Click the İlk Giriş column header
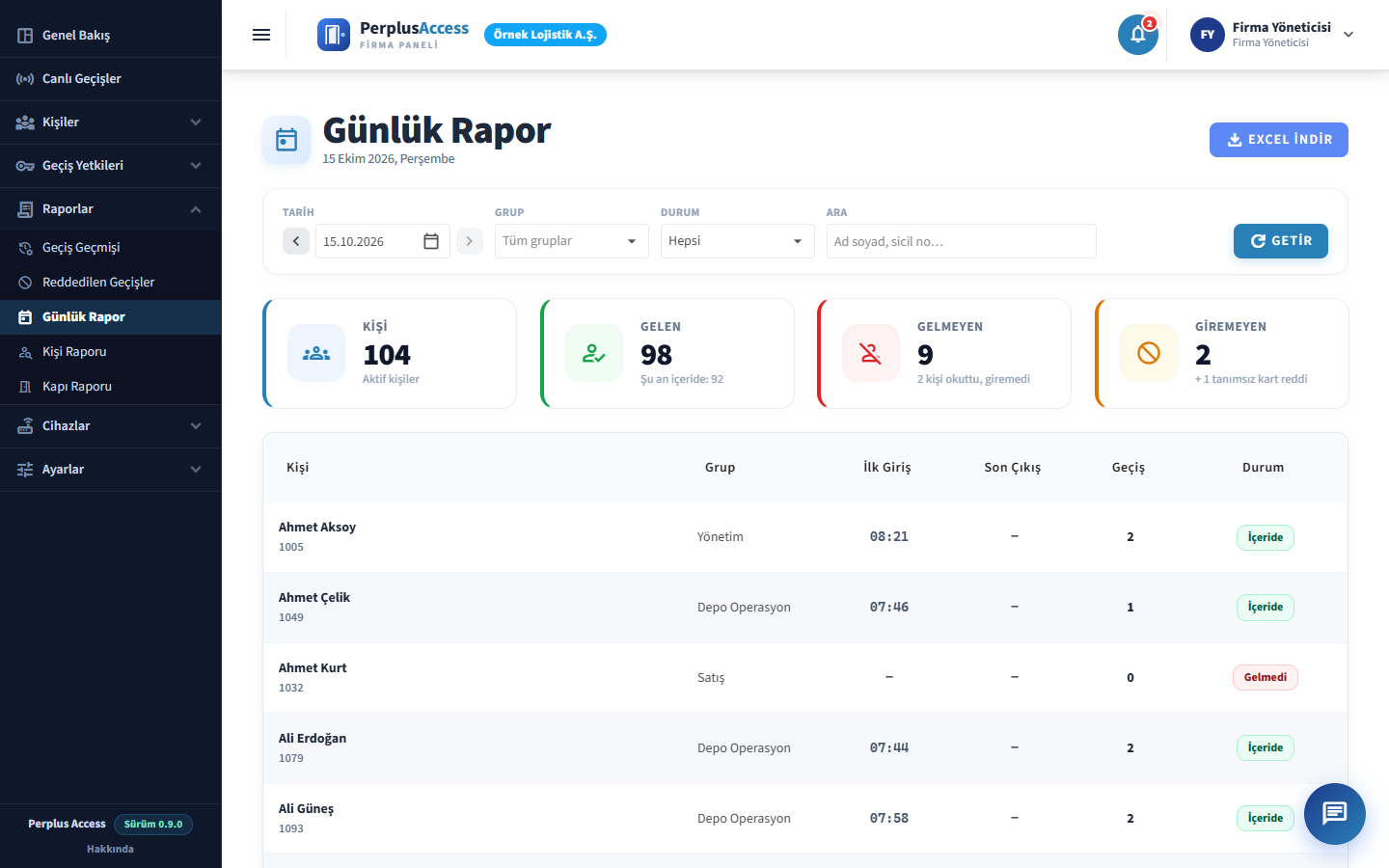Viewport: 1389px width, 868px height. (887, 468)
